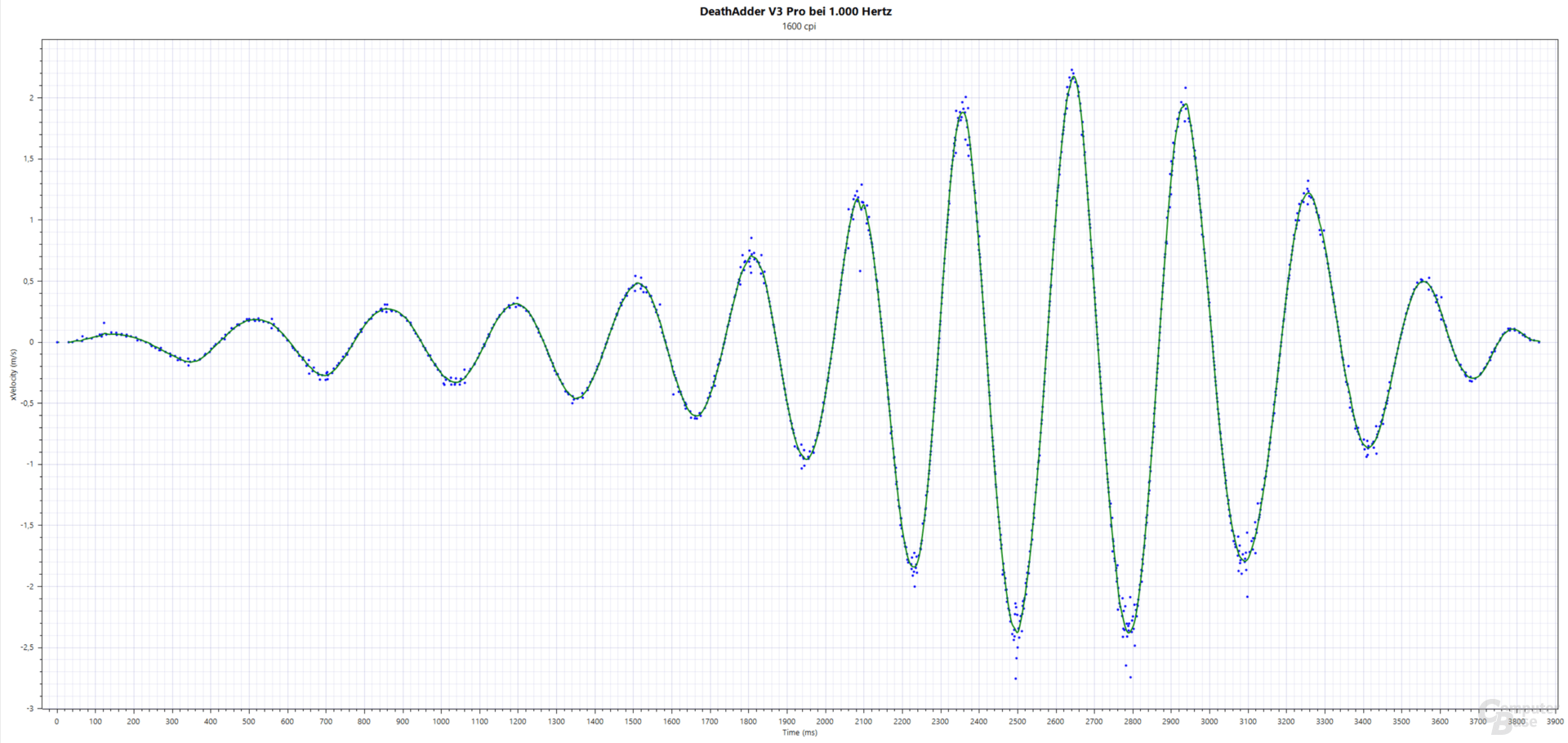Select x-axis tick label 300

click(x=172, y=721)
